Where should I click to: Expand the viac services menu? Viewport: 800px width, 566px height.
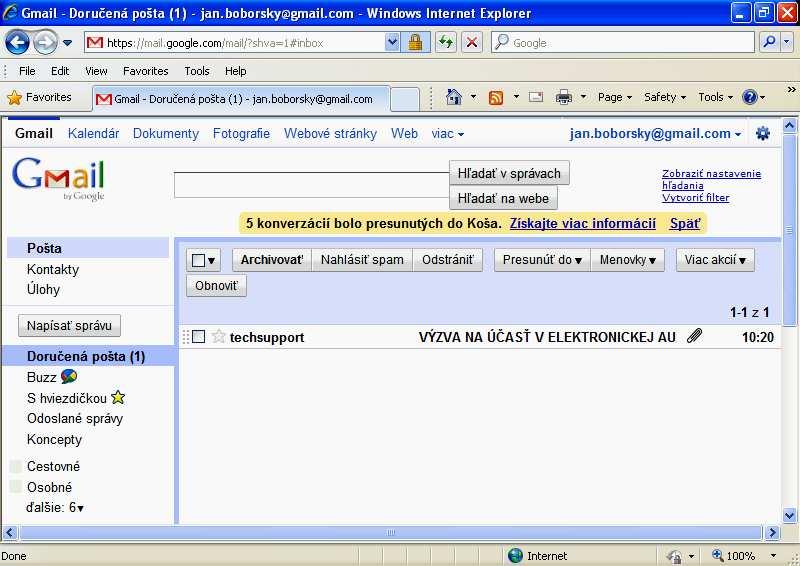coord(447,134)
